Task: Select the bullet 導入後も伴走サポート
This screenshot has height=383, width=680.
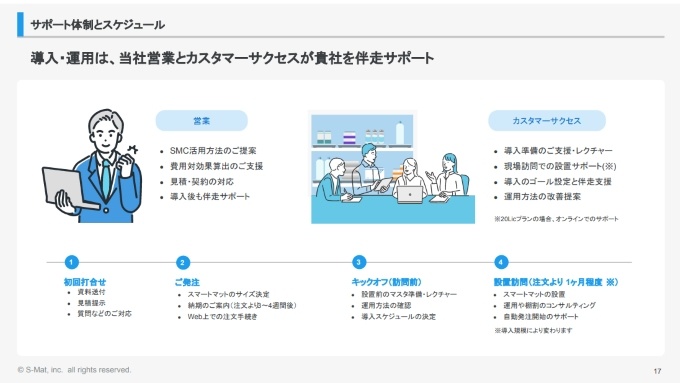Action: [210, 196]
